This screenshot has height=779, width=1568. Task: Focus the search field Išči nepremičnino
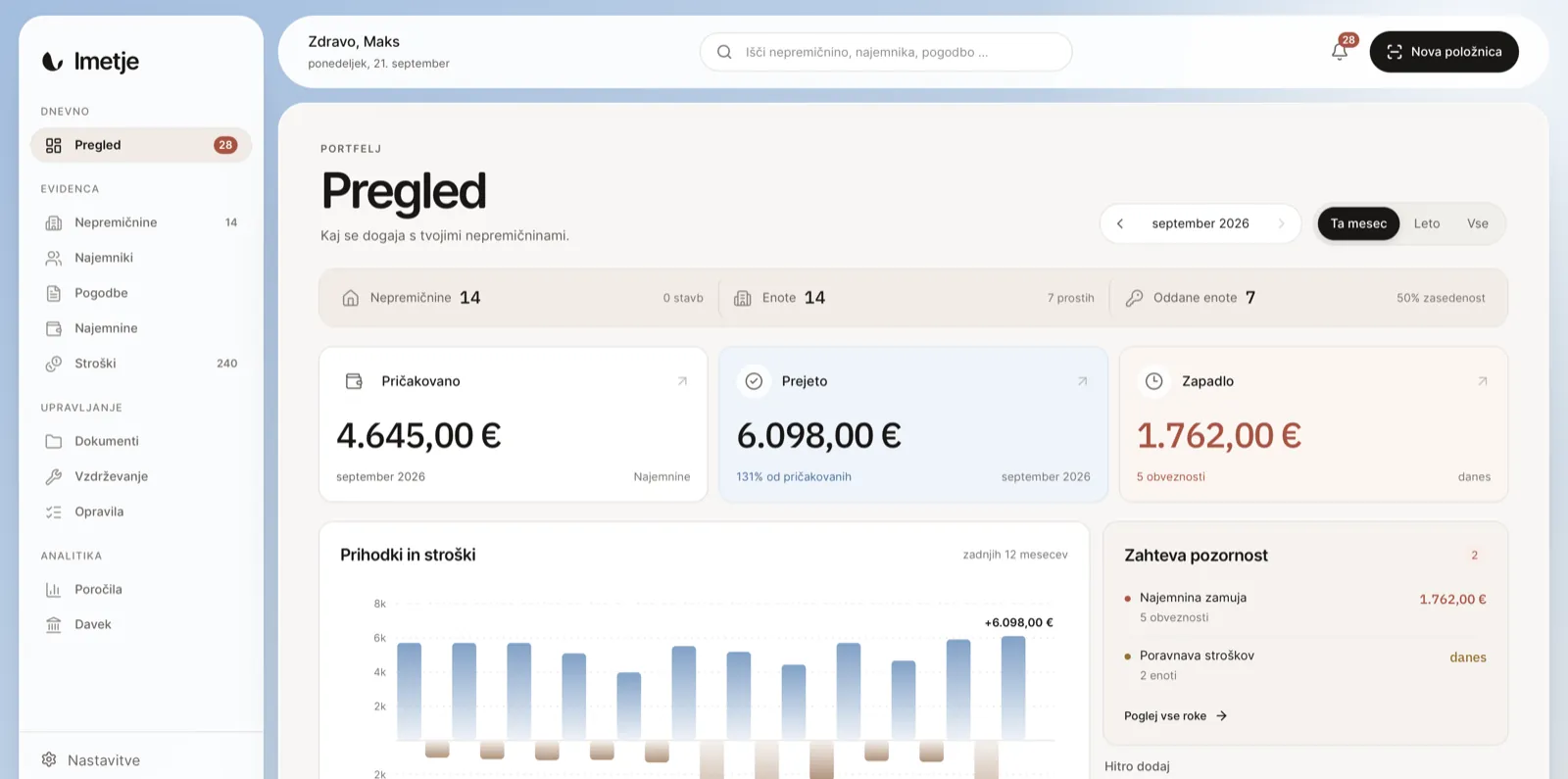pos(886,52)
